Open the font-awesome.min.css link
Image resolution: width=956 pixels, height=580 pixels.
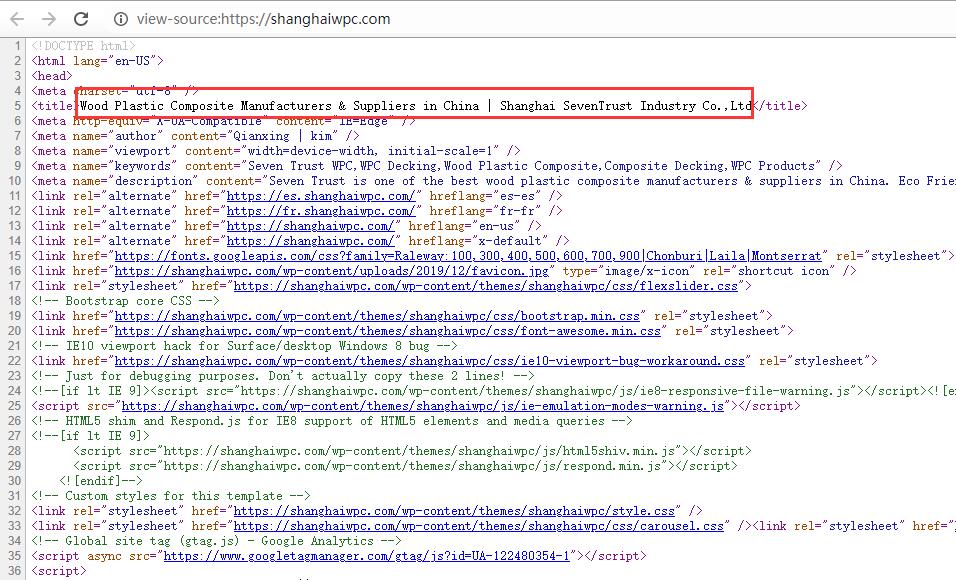point(387,331)
